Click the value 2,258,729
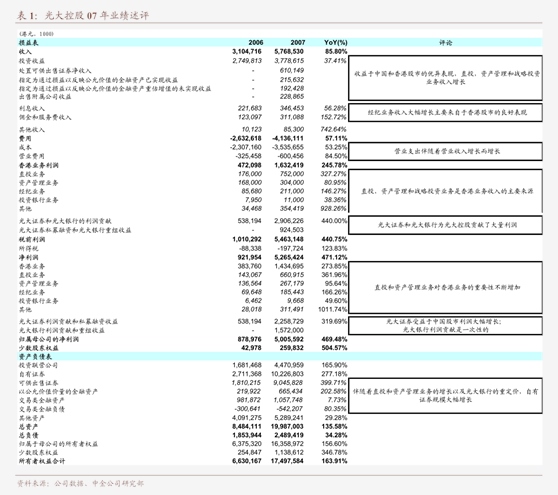This screenshot has width=558, height=495. pos(289,321)
